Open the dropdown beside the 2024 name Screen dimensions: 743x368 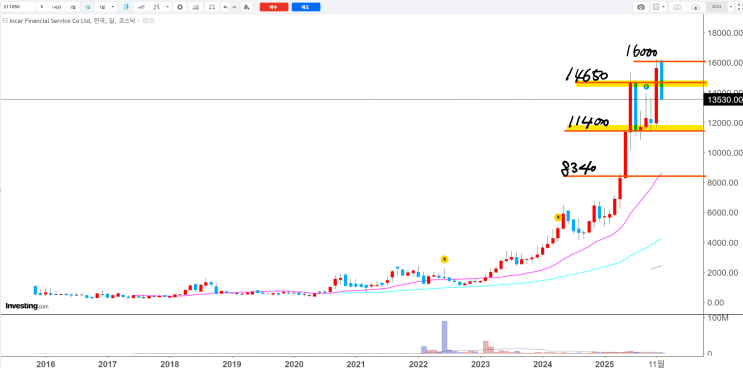[x=731, y=7]
